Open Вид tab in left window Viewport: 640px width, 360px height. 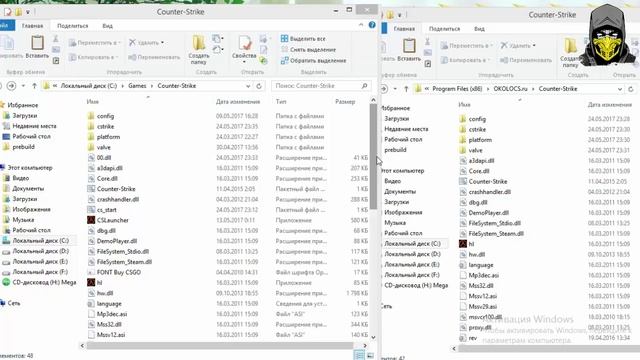click(x=107, y=26)
